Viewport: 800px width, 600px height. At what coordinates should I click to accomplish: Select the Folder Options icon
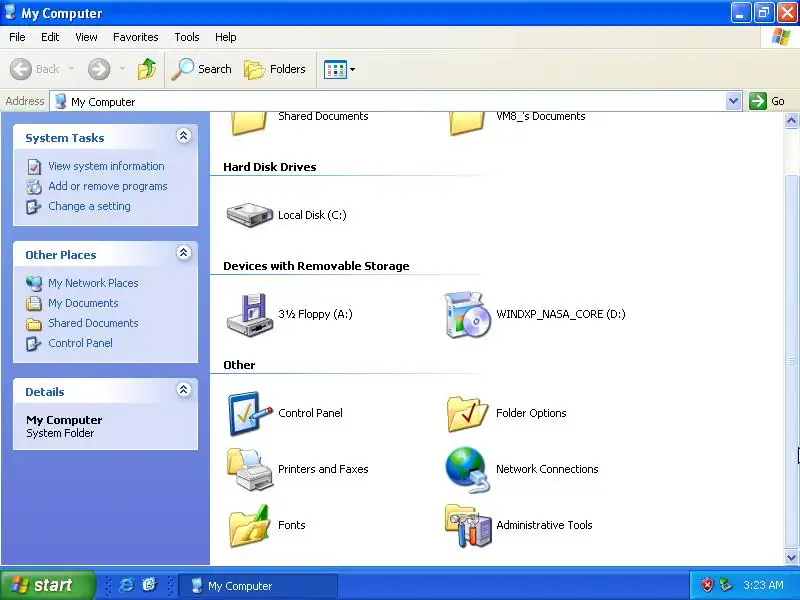click(467, 414)
